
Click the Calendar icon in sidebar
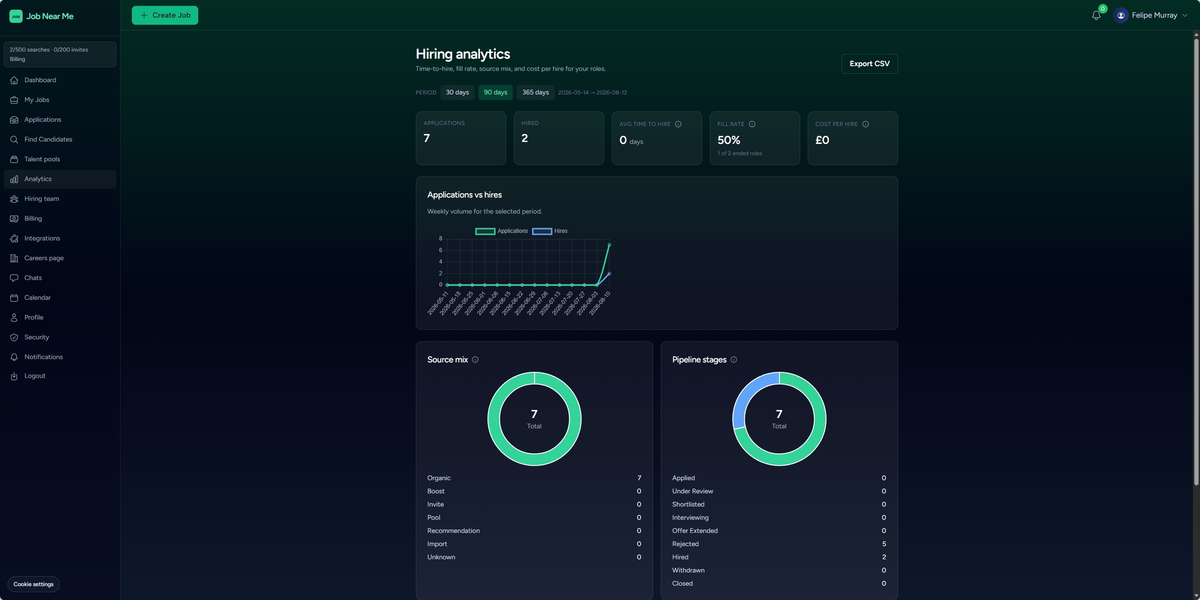pyautogui.click(x=14, y=298)
